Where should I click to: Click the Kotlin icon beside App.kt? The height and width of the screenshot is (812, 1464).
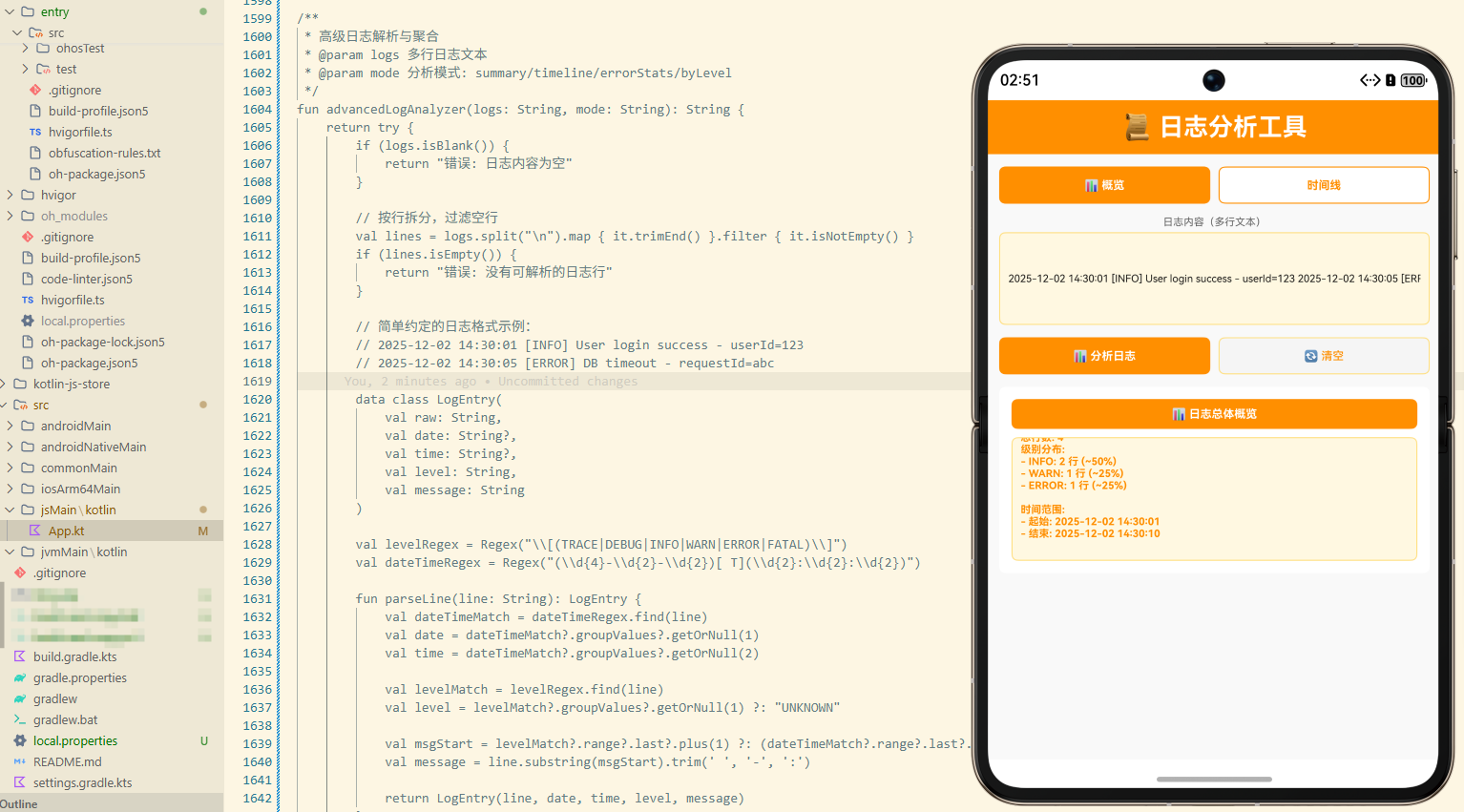35,531
